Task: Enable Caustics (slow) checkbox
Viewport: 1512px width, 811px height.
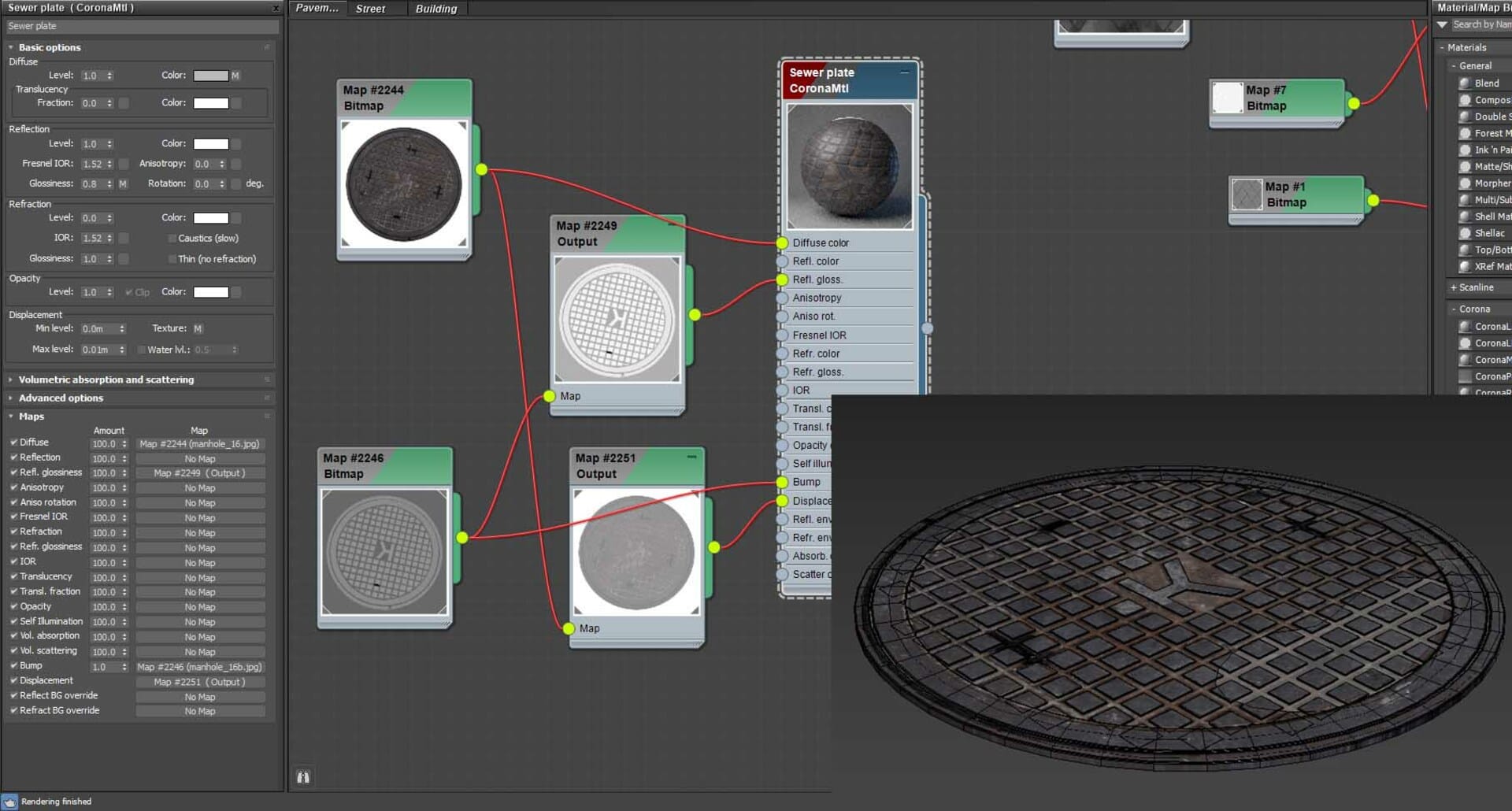Action: pos(172,238)
